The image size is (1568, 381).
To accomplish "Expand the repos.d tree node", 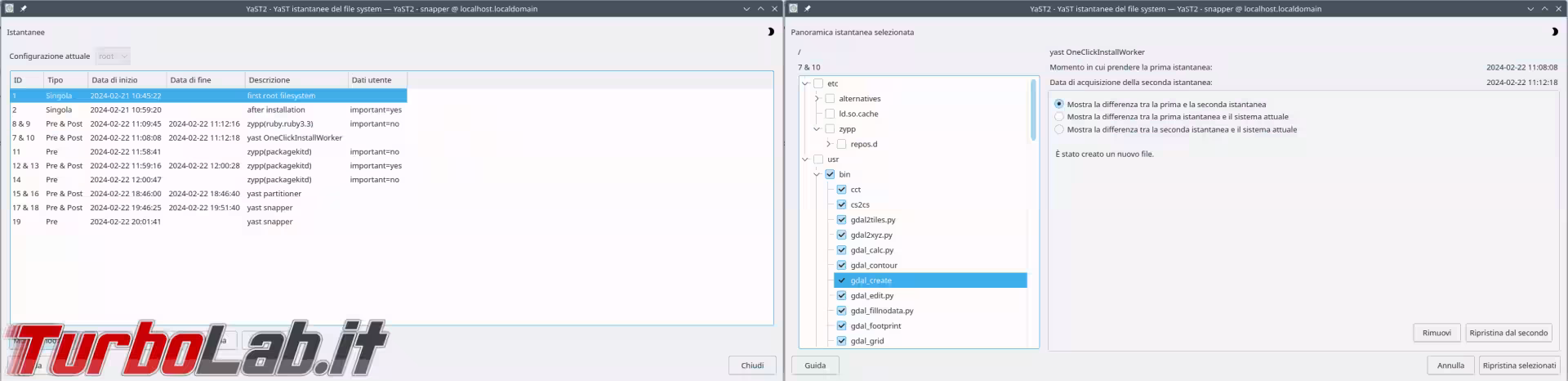I will pos(828,144).
